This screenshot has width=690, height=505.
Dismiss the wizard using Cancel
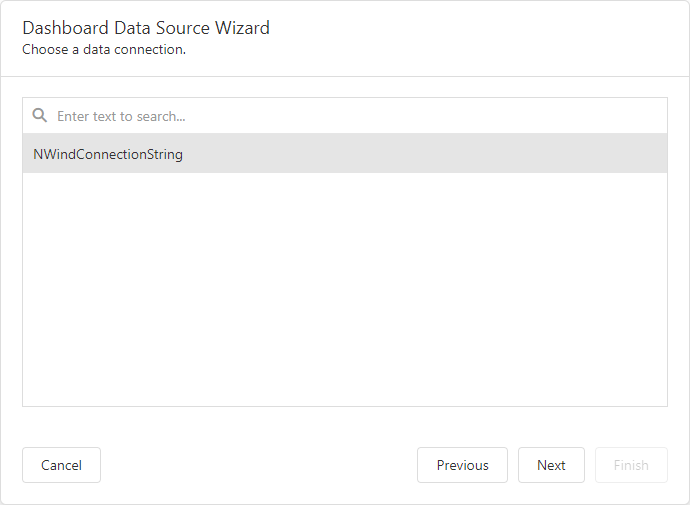(62, 465)
